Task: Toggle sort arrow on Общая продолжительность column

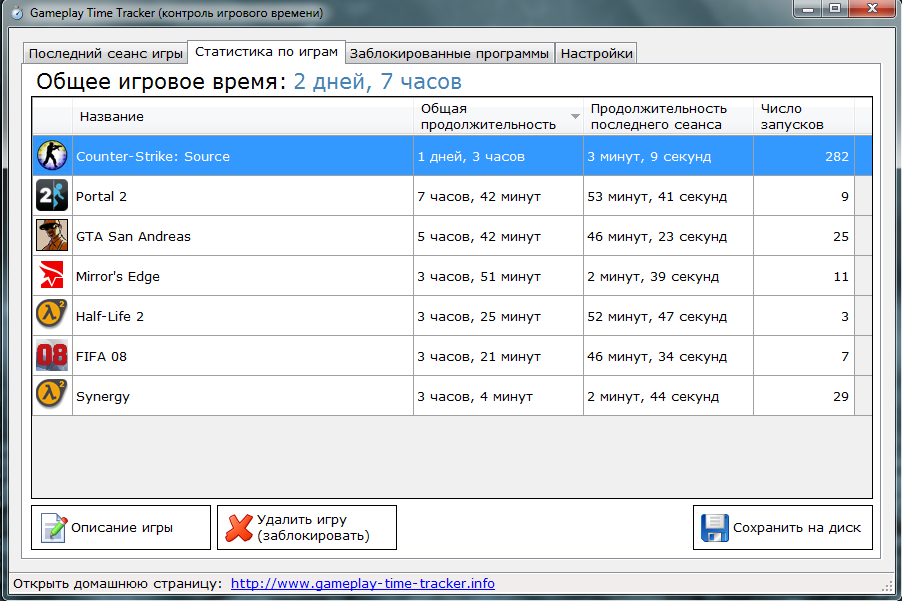Action: click(x=575, y=116)
